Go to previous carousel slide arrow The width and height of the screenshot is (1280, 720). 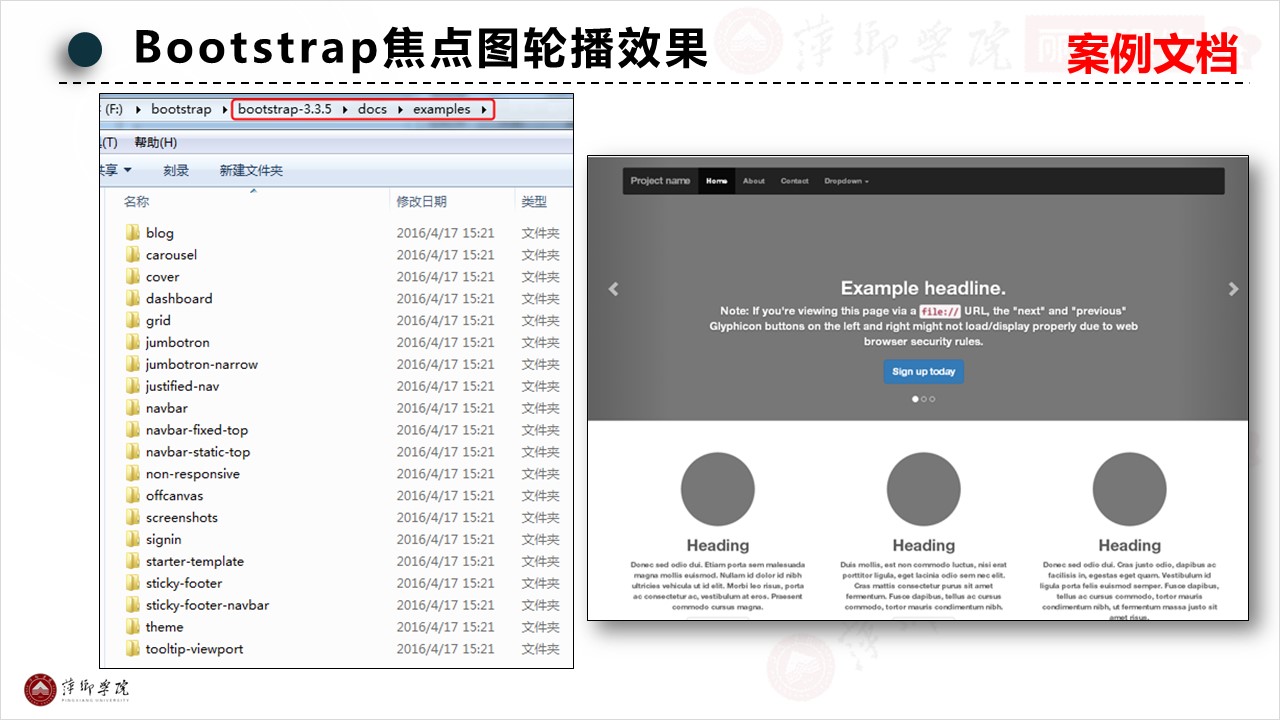pyautogui.click(x=614, y=289)
